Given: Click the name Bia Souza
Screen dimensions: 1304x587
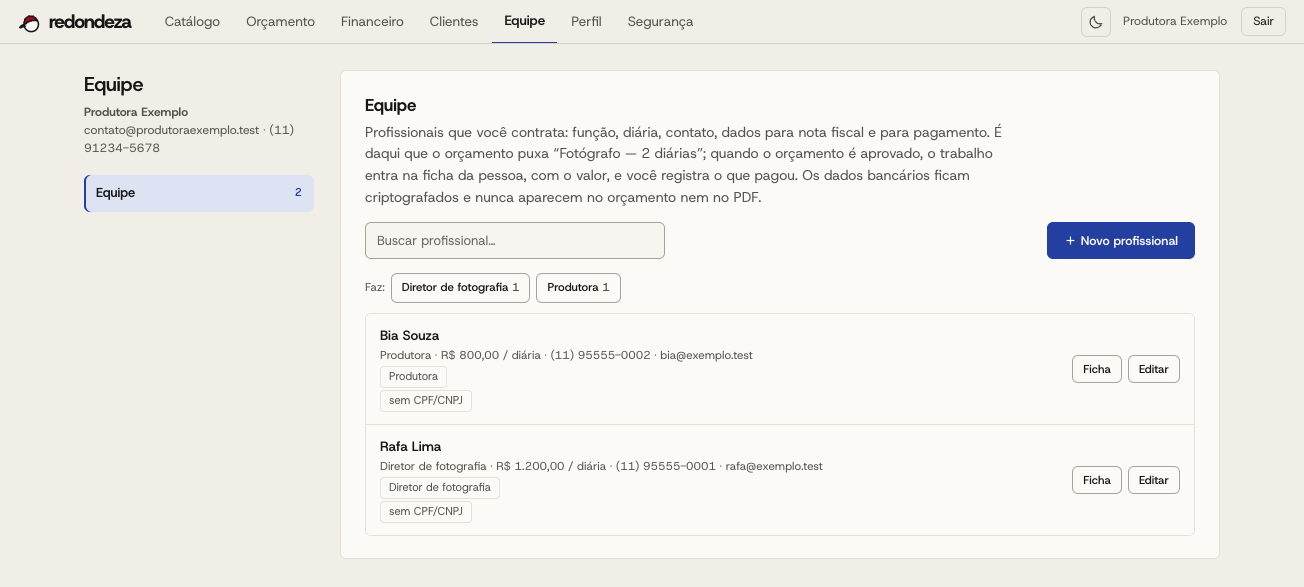Looking at the screenshot, I should click(x=410, y=336).
